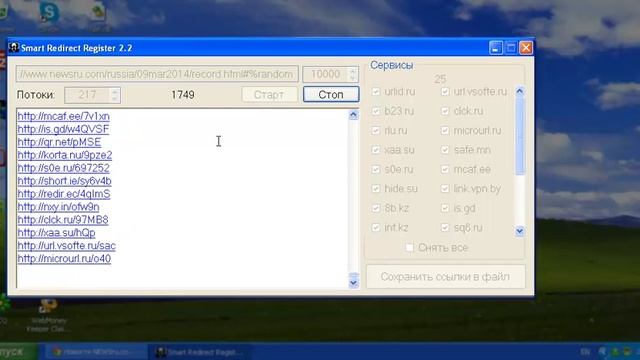Toggle the xaa.su service checkbox

pyautogui.click(x=376, y=149)
